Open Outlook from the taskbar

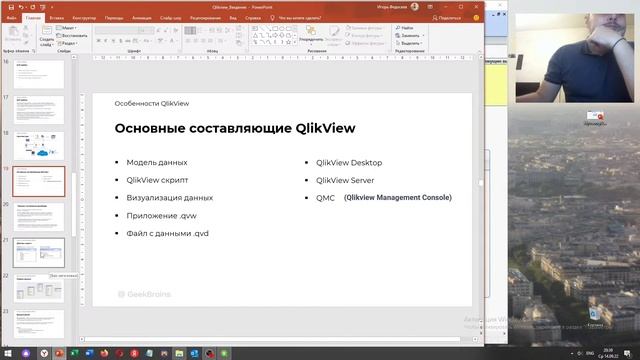[x=194, y=353]
